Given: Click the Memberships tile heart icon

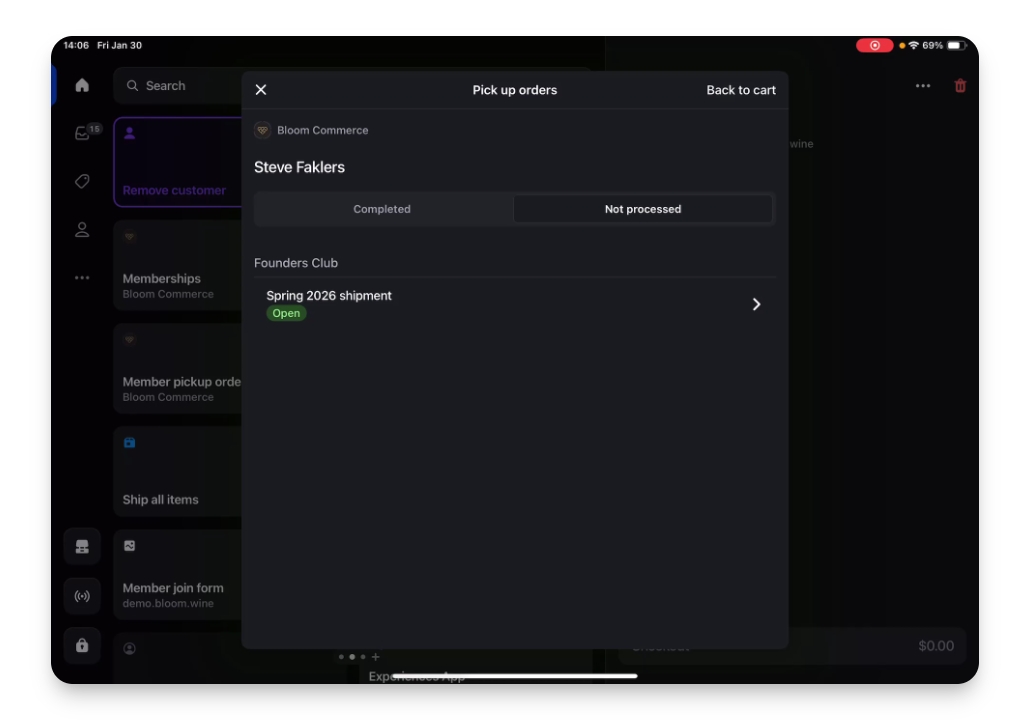Looking at the screenshot, I should [129, 236].
